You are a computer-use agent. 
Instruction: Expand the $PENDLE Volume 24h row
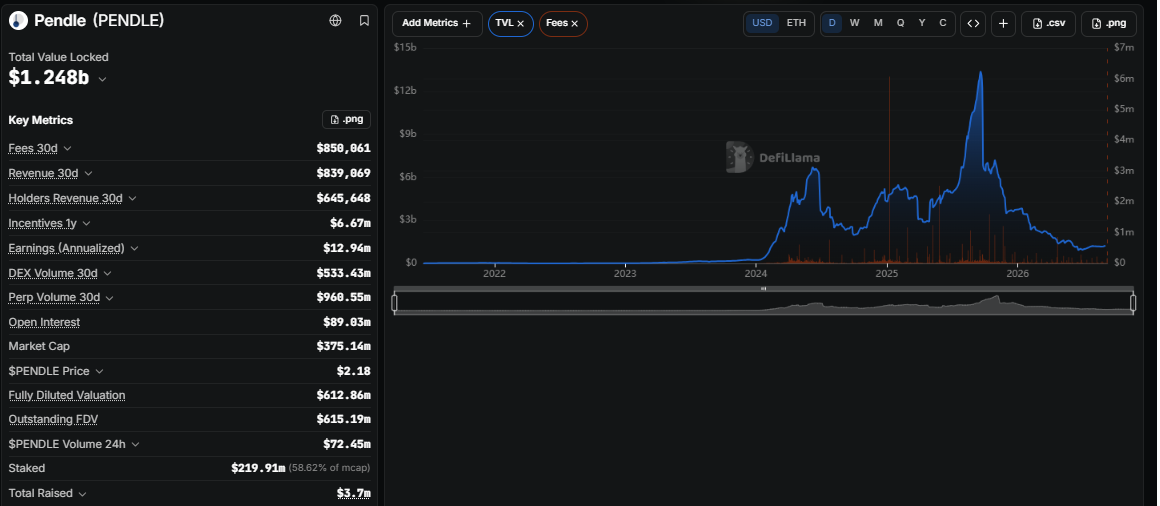135,444
